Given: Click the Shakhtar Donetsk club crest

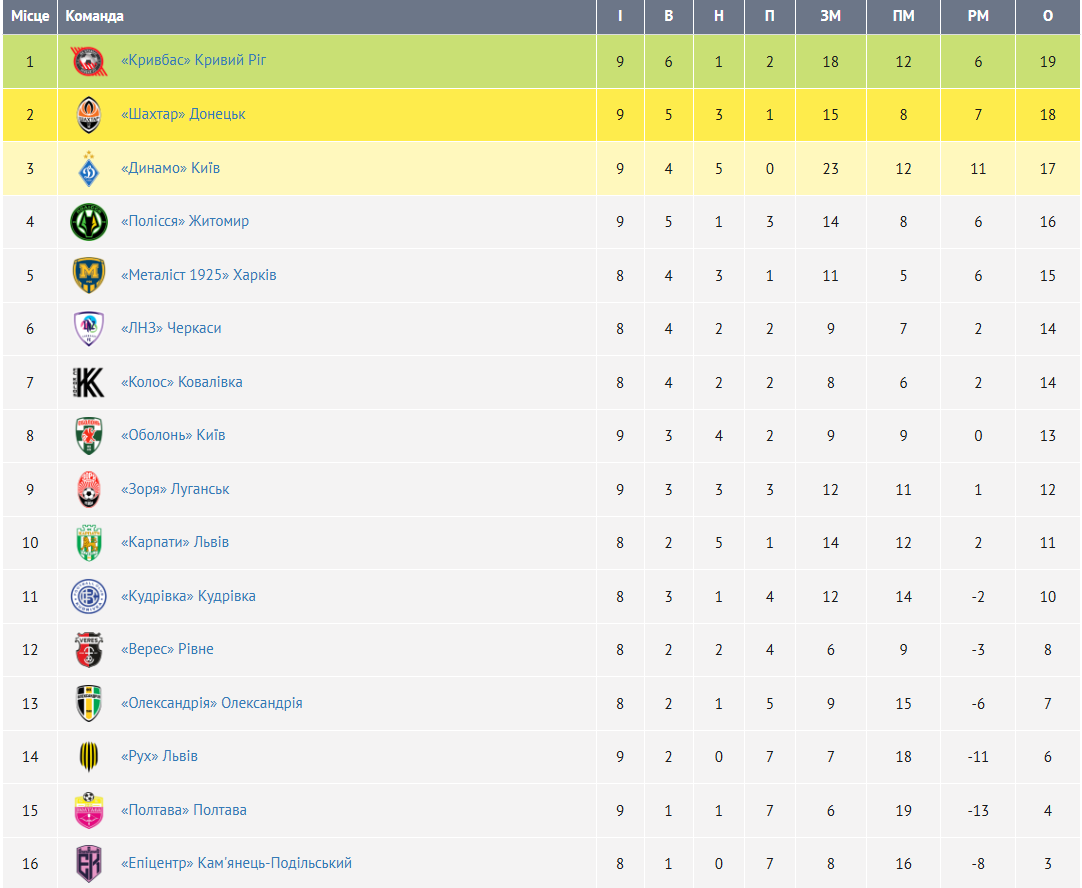Looking at the screenshot, I should click(88, 115).
